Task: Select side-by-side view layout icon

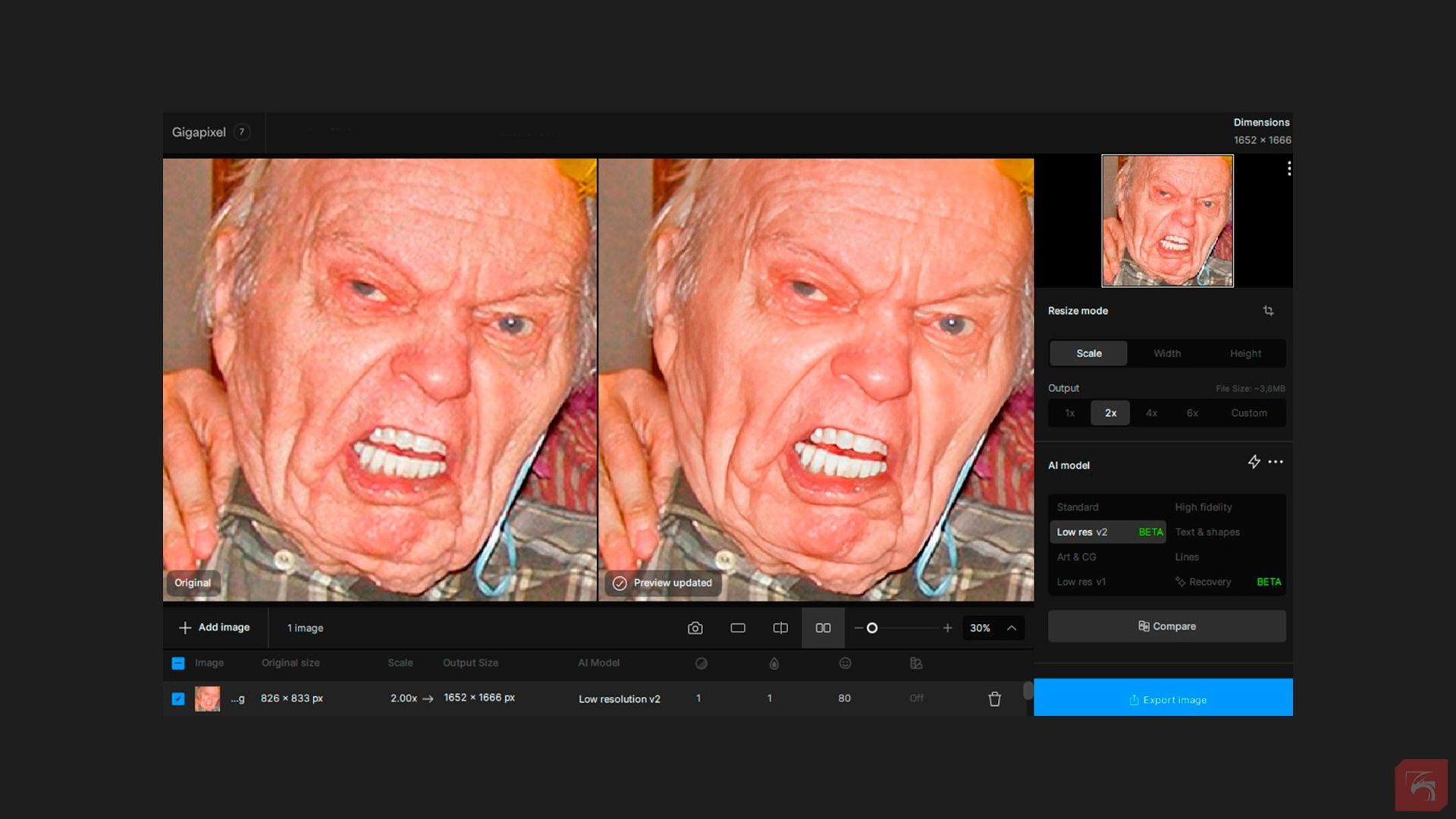Action: click(823, 628)
